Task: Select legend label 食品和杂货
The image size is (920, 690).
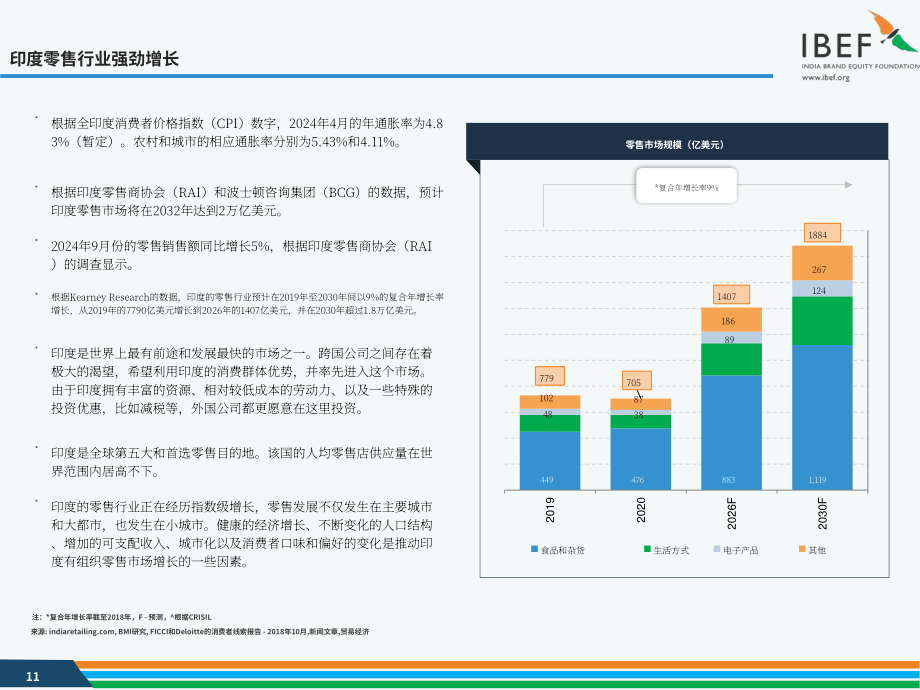Action: pyautogui.click(x=563, y=550)
